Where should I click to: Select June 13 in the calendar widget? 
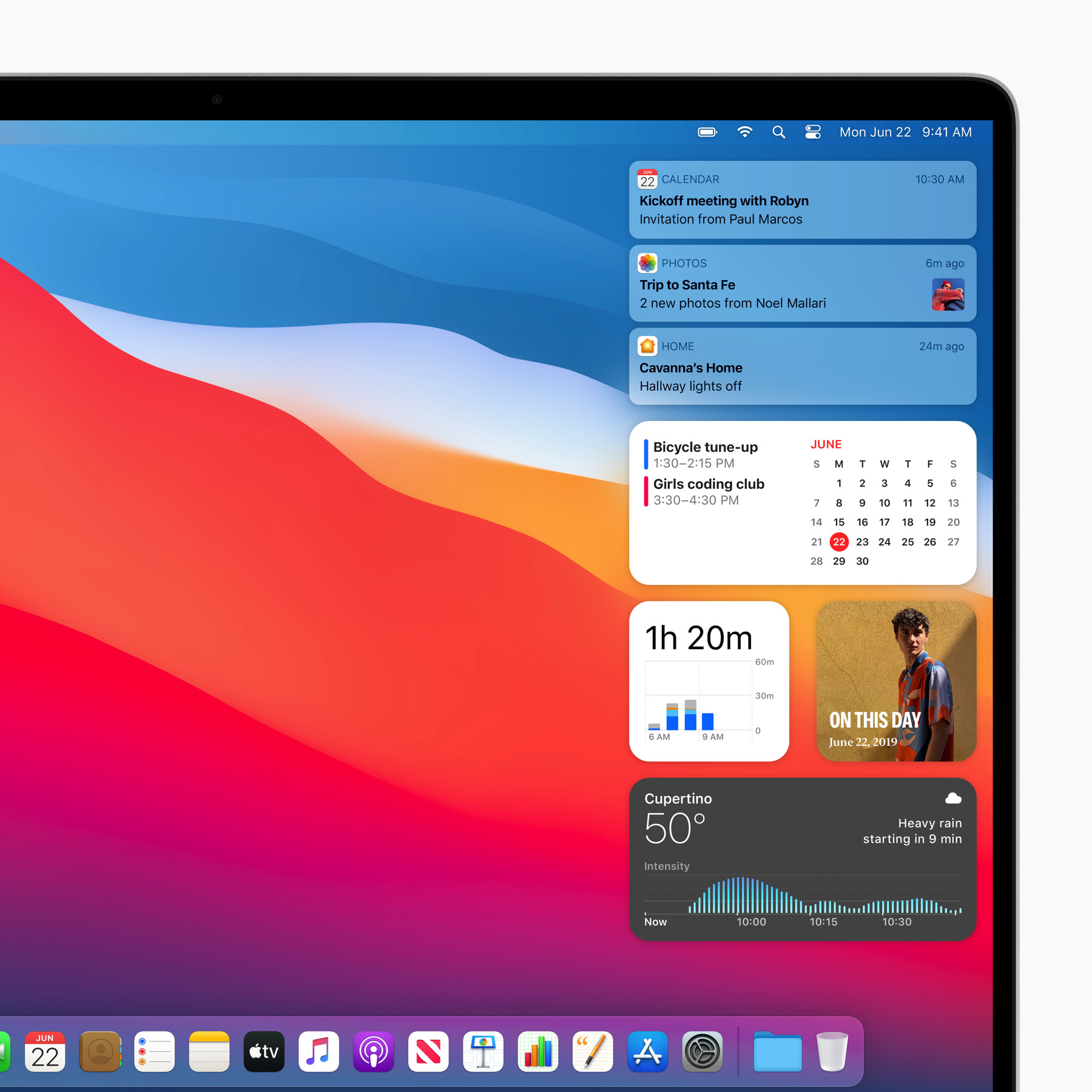(x=953, y=503)
